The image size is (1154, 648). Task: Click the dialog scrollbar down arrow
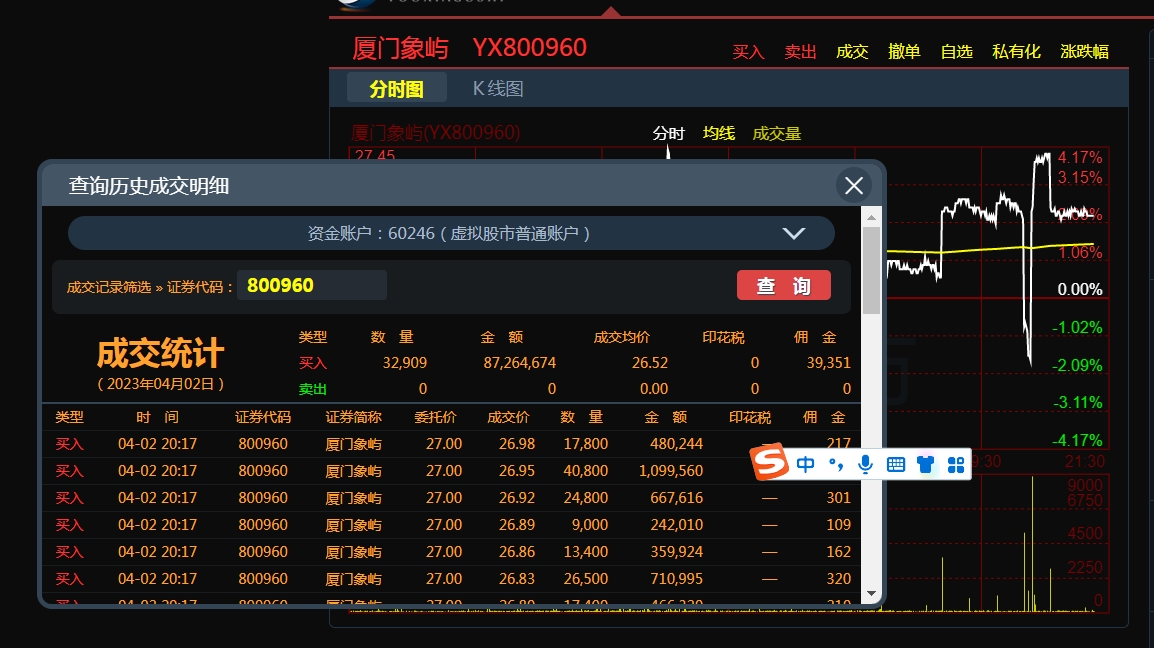point(871,594)
